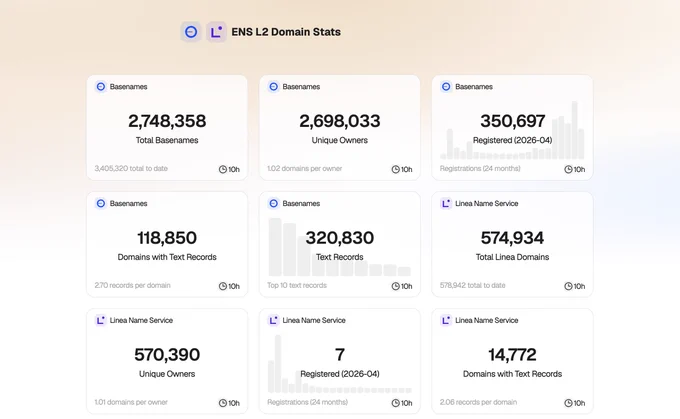680x419 pixels.
Task: Click the 'Basenames' header above 2,748,358
Action: click(128, 87)
